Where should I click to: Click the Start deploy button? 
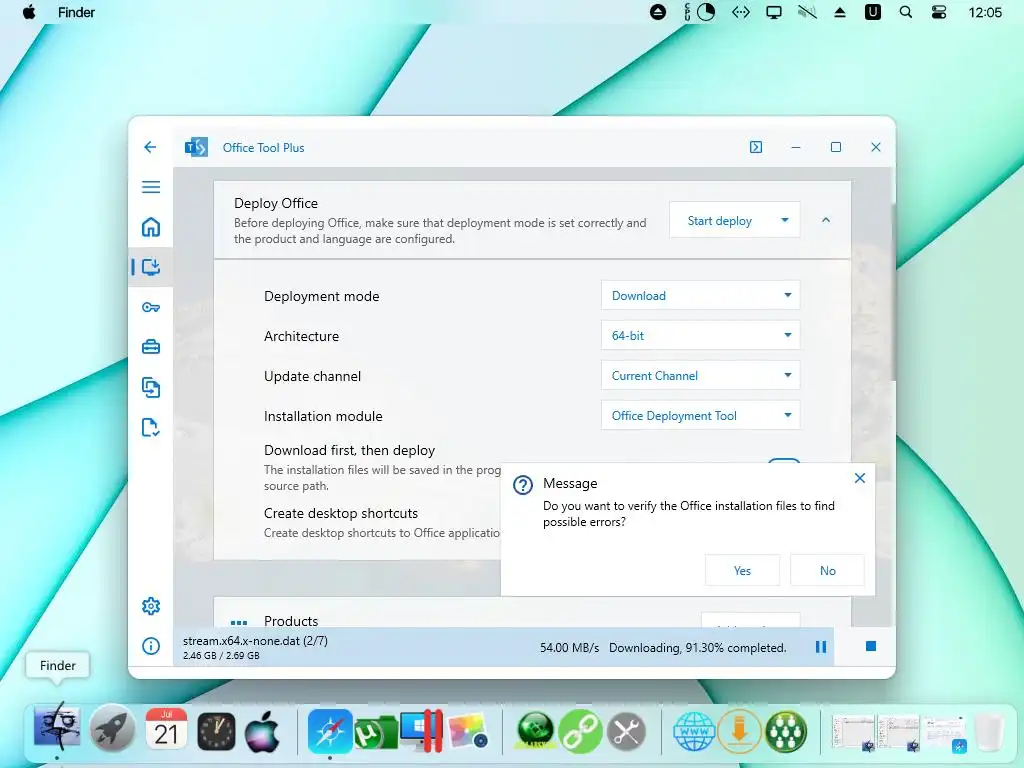[x=720, y=221]
